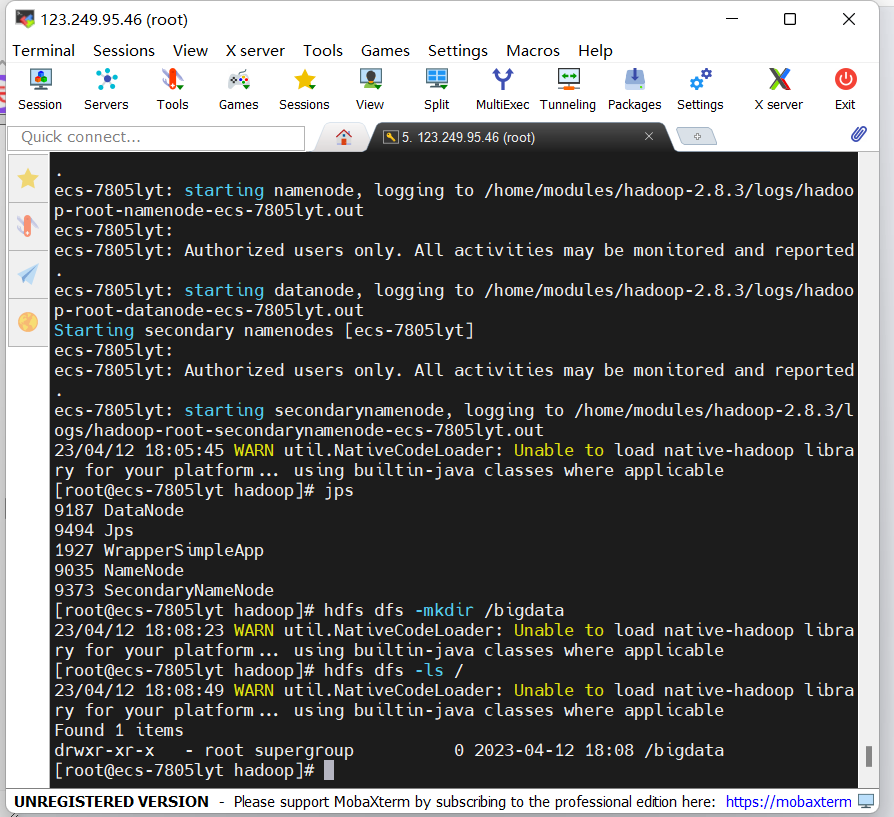Viewport: 894px width, 817px height.
Task: Click the red Exit power icon
Action: [845, 89]
